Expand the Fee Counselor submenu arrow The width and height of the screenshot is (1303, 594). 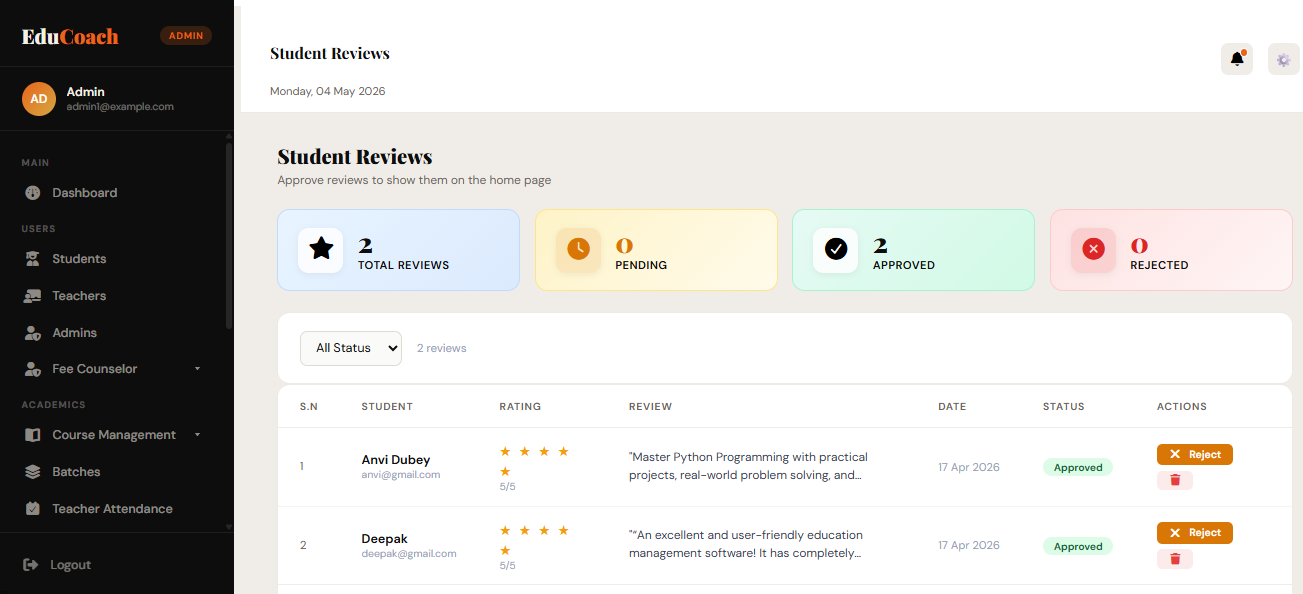(197, 369)
